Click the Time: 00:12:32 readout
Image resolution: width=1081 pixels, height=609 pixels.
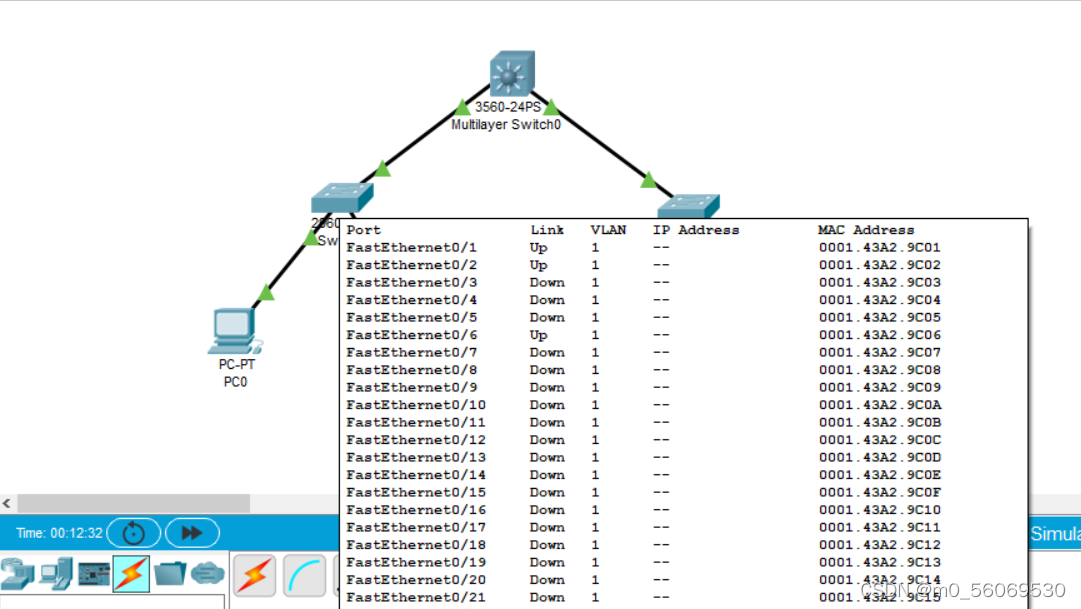(59, 533)
